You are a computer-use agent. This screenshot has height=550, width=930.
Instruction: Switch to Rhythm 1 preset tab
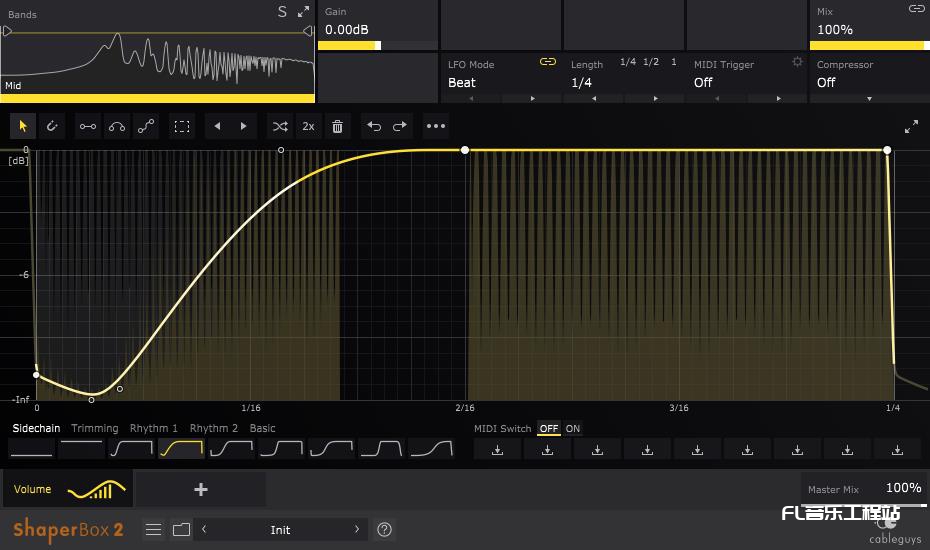(154, 428)
